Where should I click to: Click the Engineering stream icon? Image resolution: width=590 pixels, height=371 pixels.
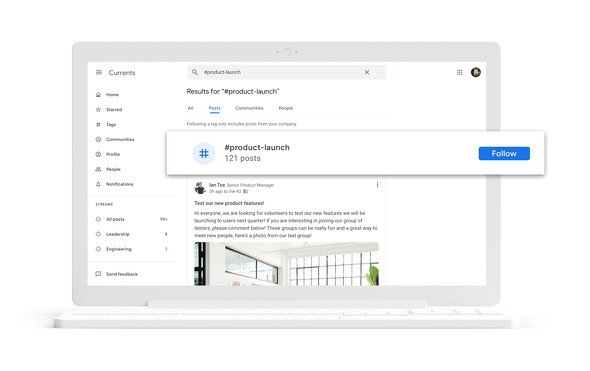tap(98, 249)
